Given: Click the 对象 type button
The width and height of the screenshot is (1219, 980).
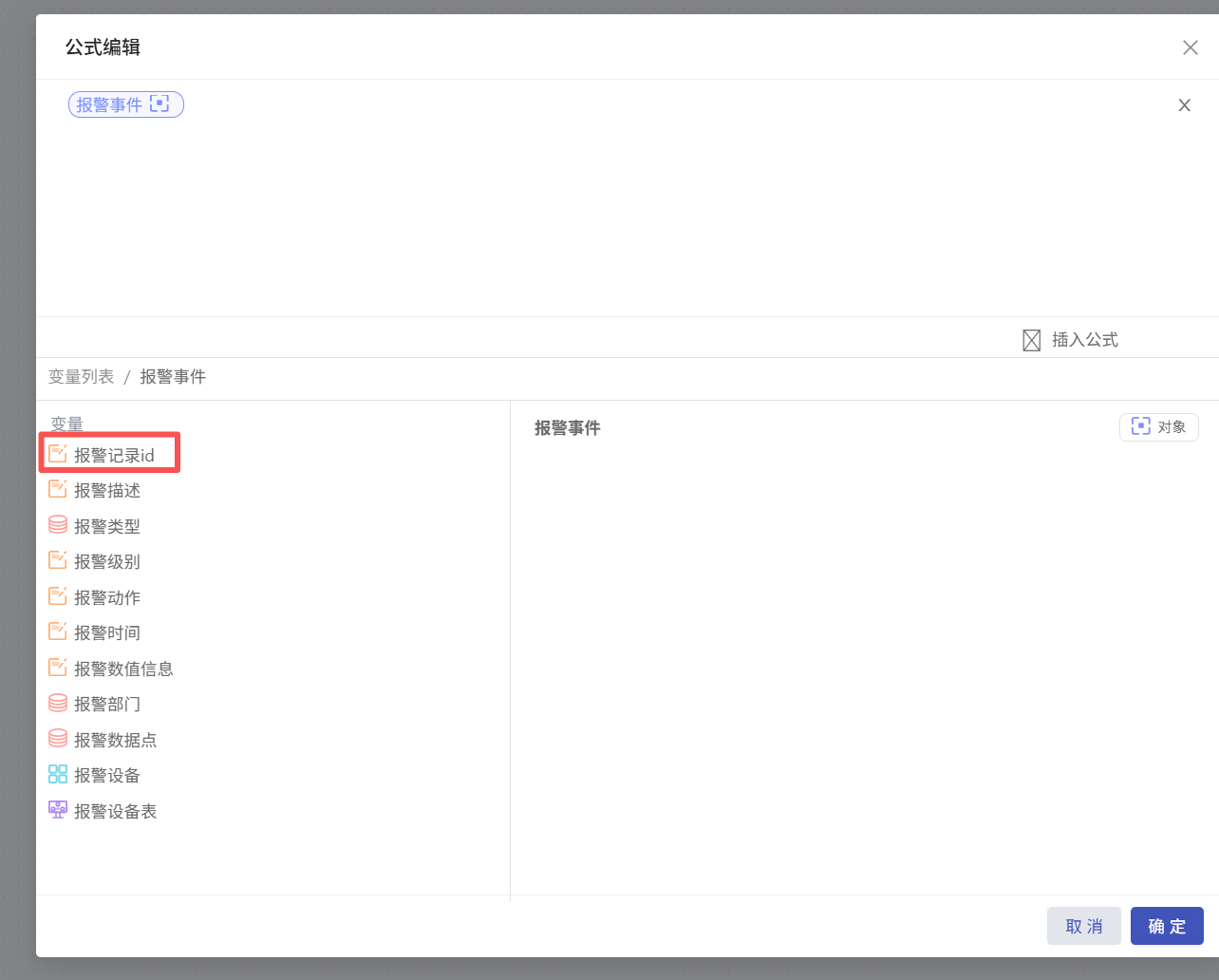Looking at the screenshot, I should [x=1158, y=427].
